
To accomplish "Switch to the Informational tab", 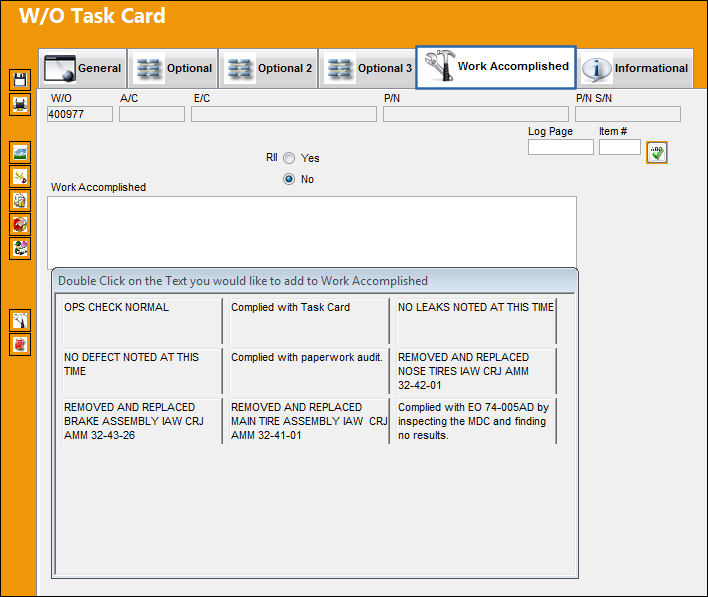I will 635,68.
